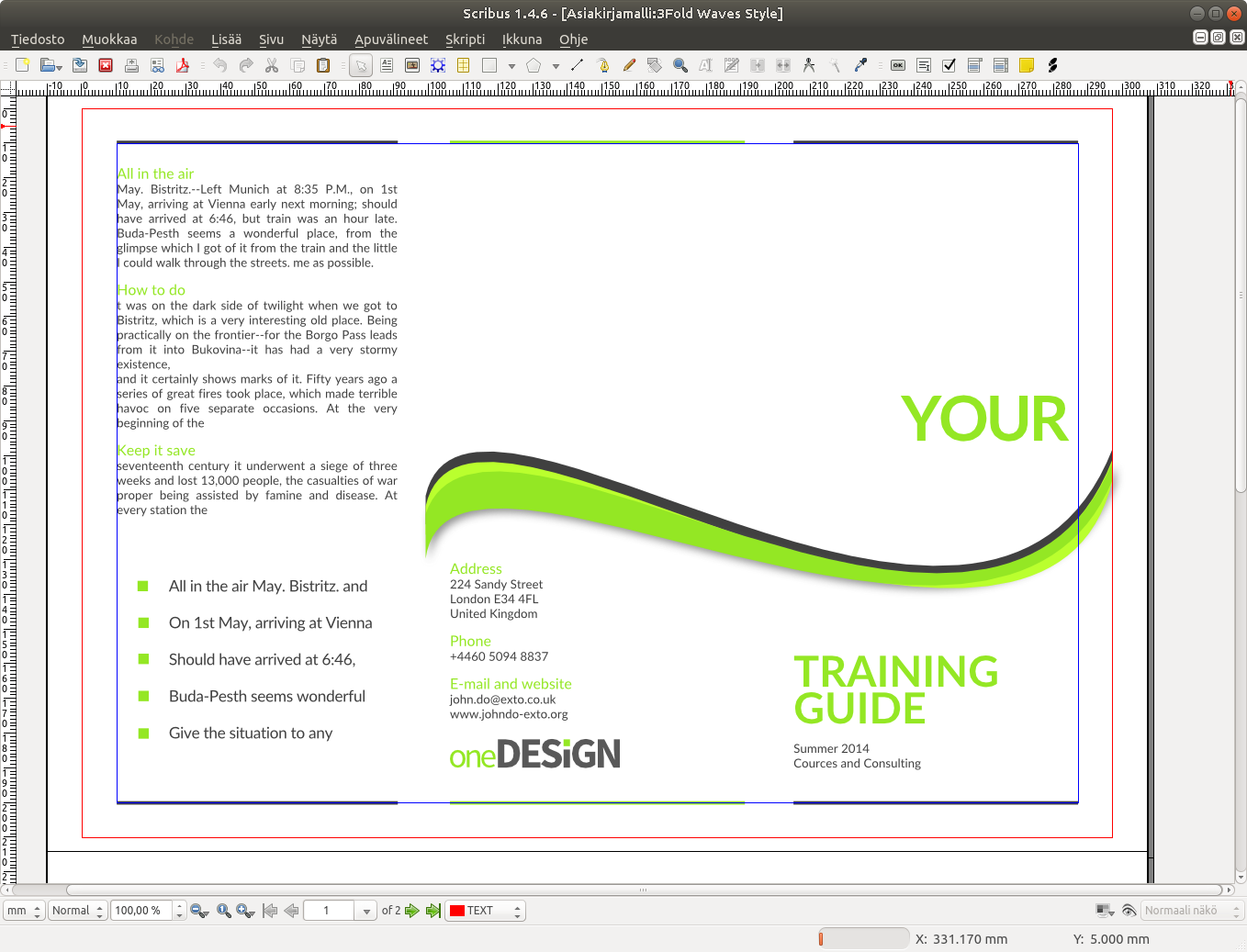Open the TEXT layer dropdown
The height and width of the screenshot is (952, 1247).
(485, 911)
